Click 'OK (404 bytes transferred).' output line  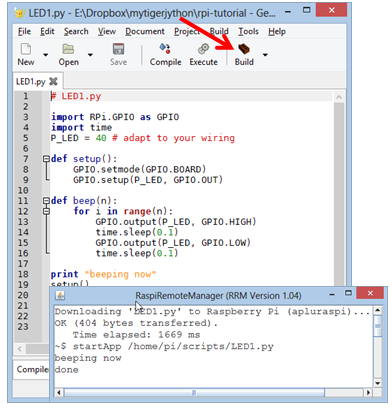[136, 323]
